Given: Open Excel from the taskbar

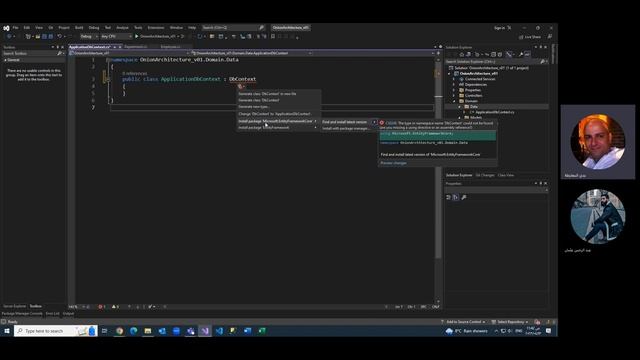Looking at the screenshot, I should pyautogui.click(x=262, y=331).
